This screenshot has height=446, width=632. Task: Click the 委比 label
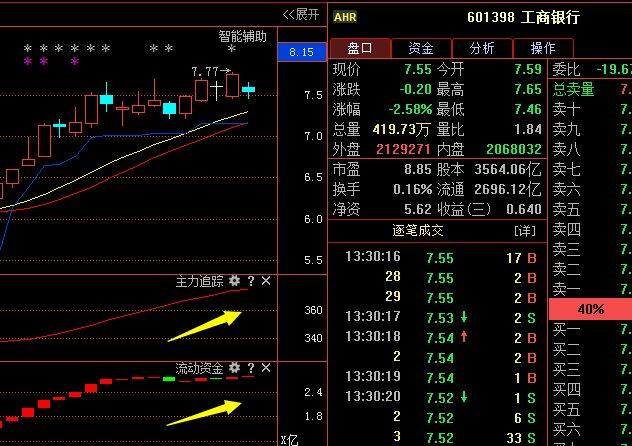coord(566,69)
